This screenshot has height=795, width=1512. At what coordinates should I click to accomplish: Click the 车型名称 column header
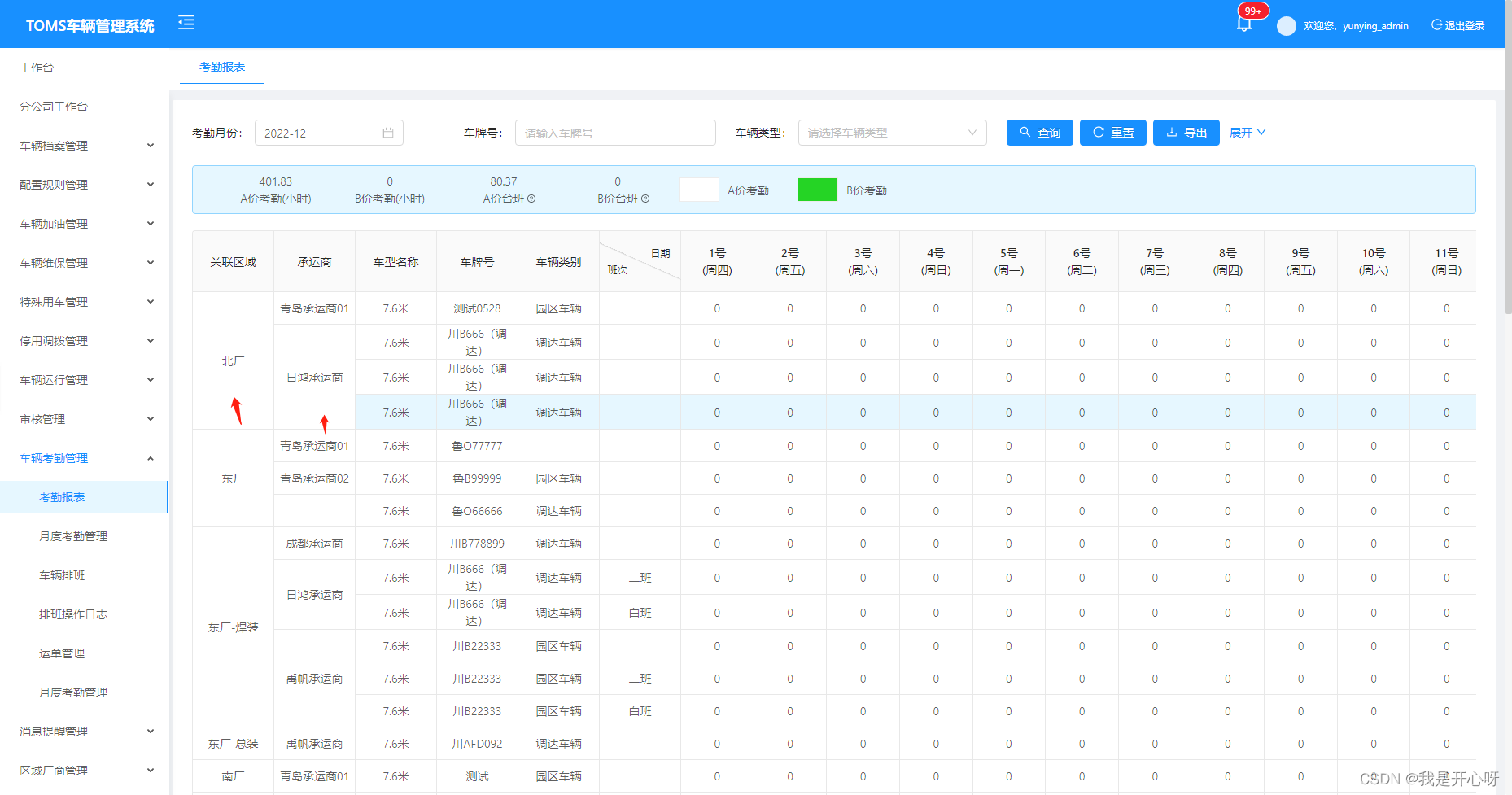[395, 262]
